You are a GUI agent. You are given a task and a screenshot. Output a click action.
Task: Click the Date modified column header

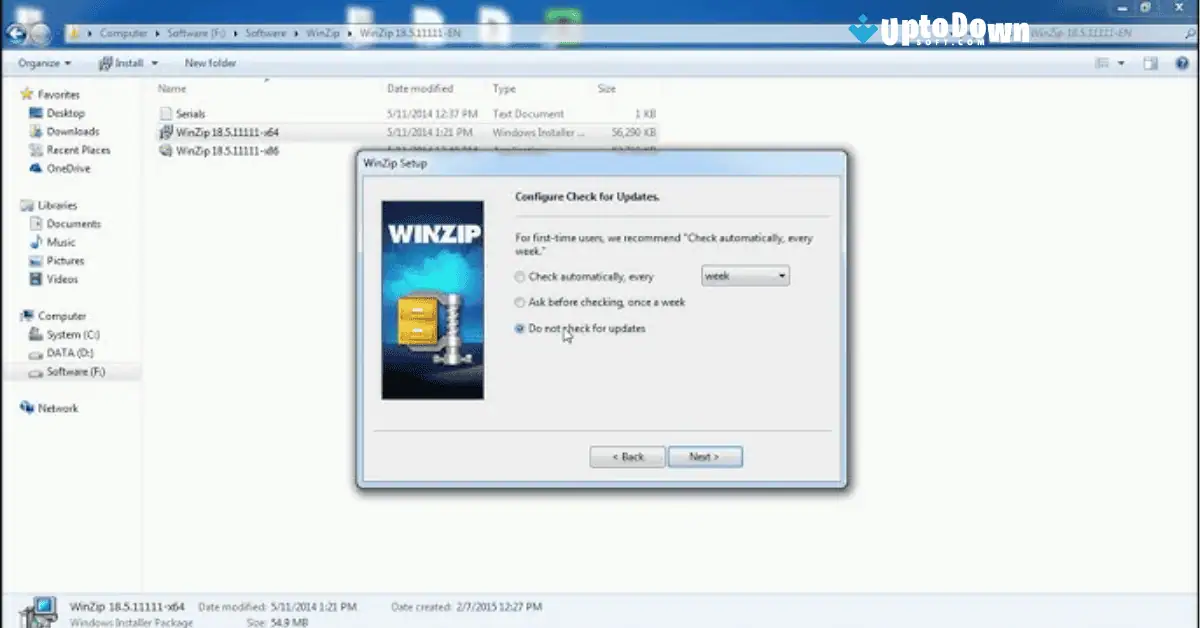423,88
